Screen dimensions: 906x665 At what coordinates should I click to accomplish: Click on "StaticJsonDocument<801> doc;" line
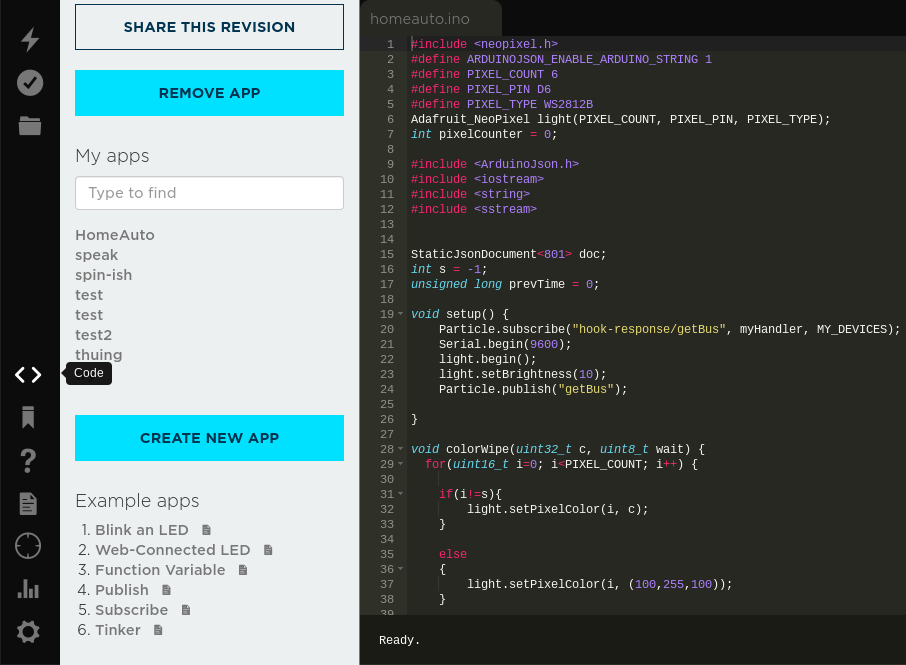(x=508, y=254)
